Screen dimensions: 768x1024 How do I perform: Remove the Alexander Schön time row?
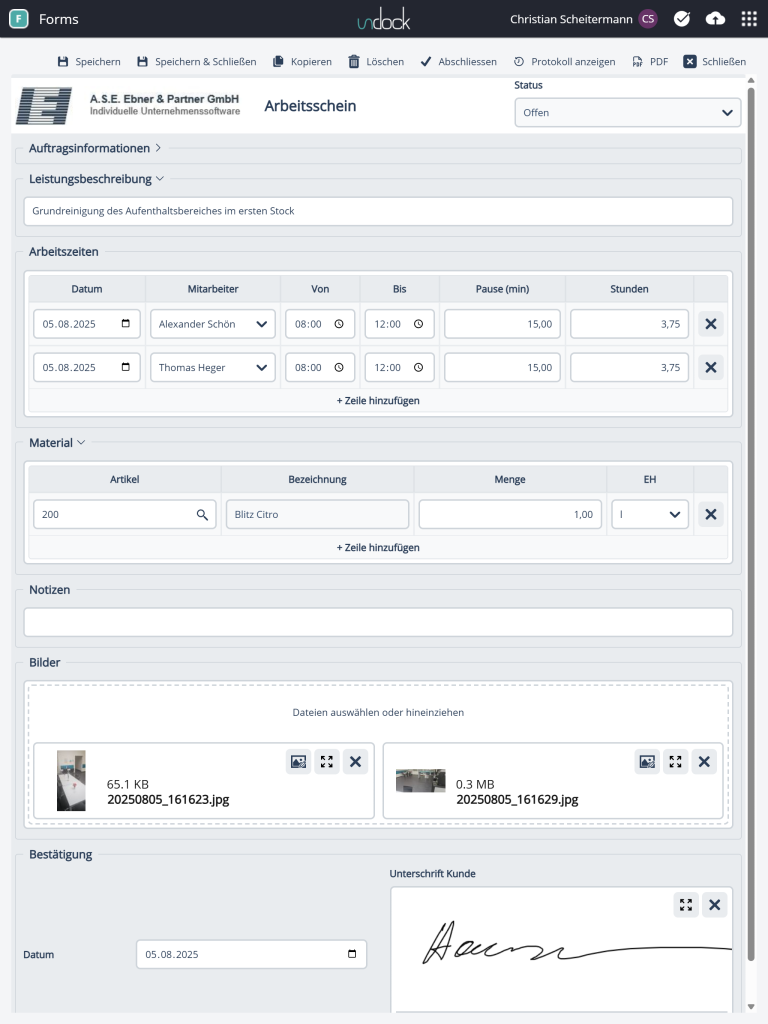point(711,325)
